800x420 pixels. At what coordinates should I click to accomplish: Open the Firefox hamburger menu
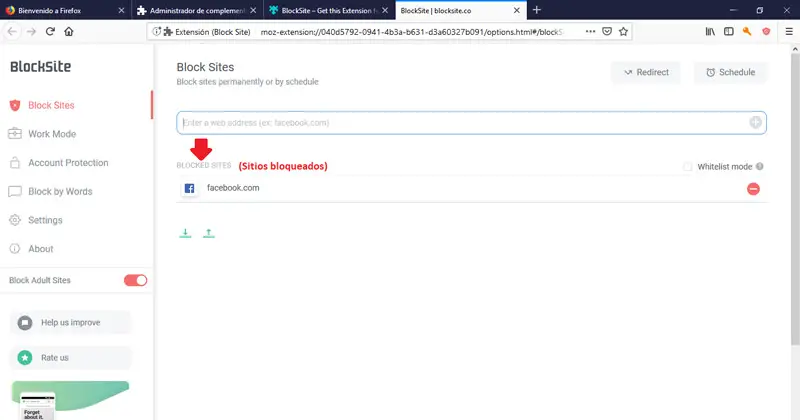pos(789,32)
